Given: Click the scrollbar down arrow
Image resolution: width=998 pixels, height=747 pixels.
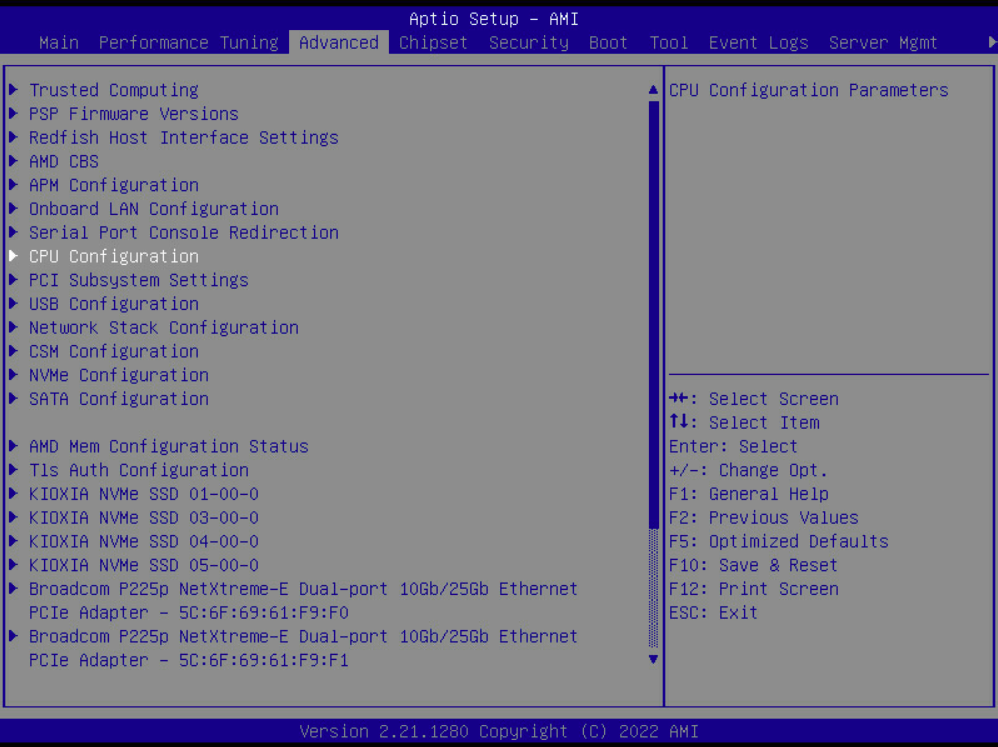Looking at the screenshot, I should coord(653,659).
